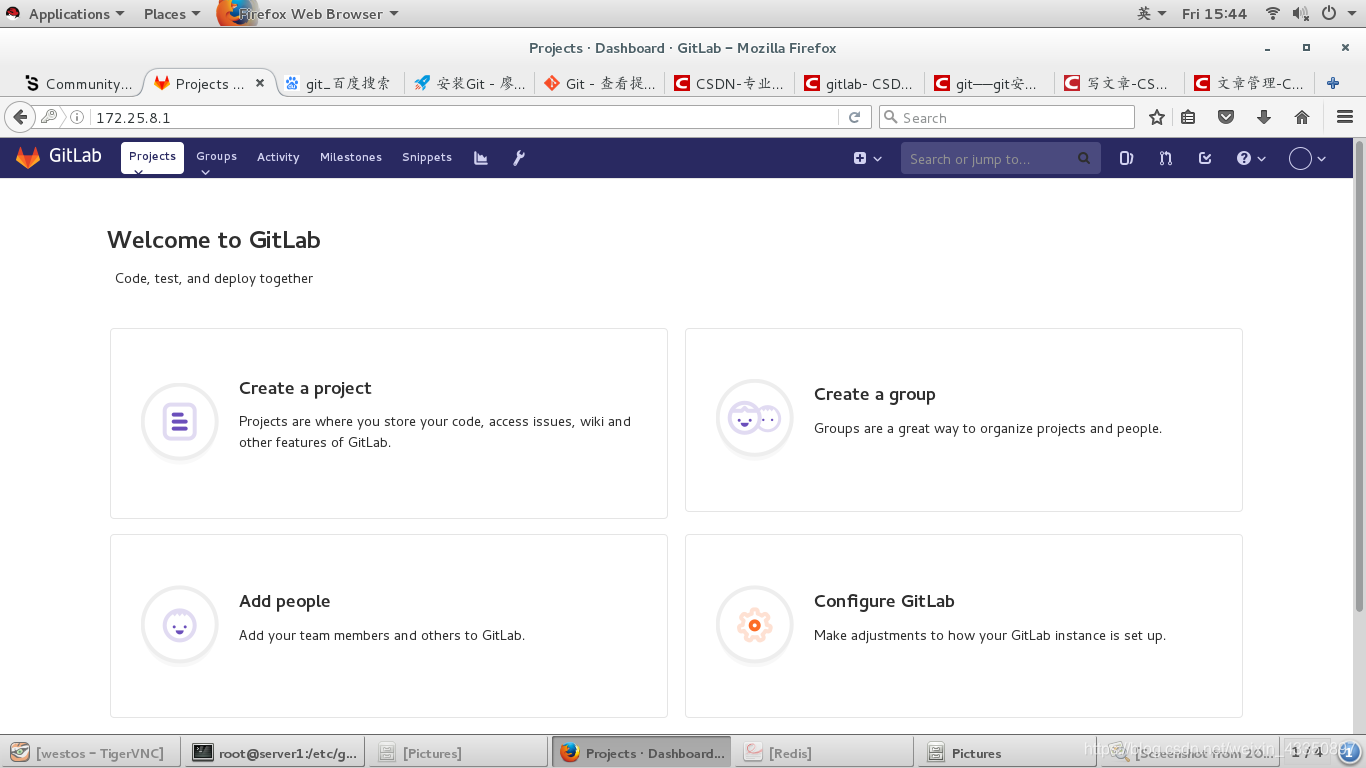This screenshot has height=768, width=1366.
Task: Open clock Fri 15:44 in top panel
Action: (x=1214, y=13)
